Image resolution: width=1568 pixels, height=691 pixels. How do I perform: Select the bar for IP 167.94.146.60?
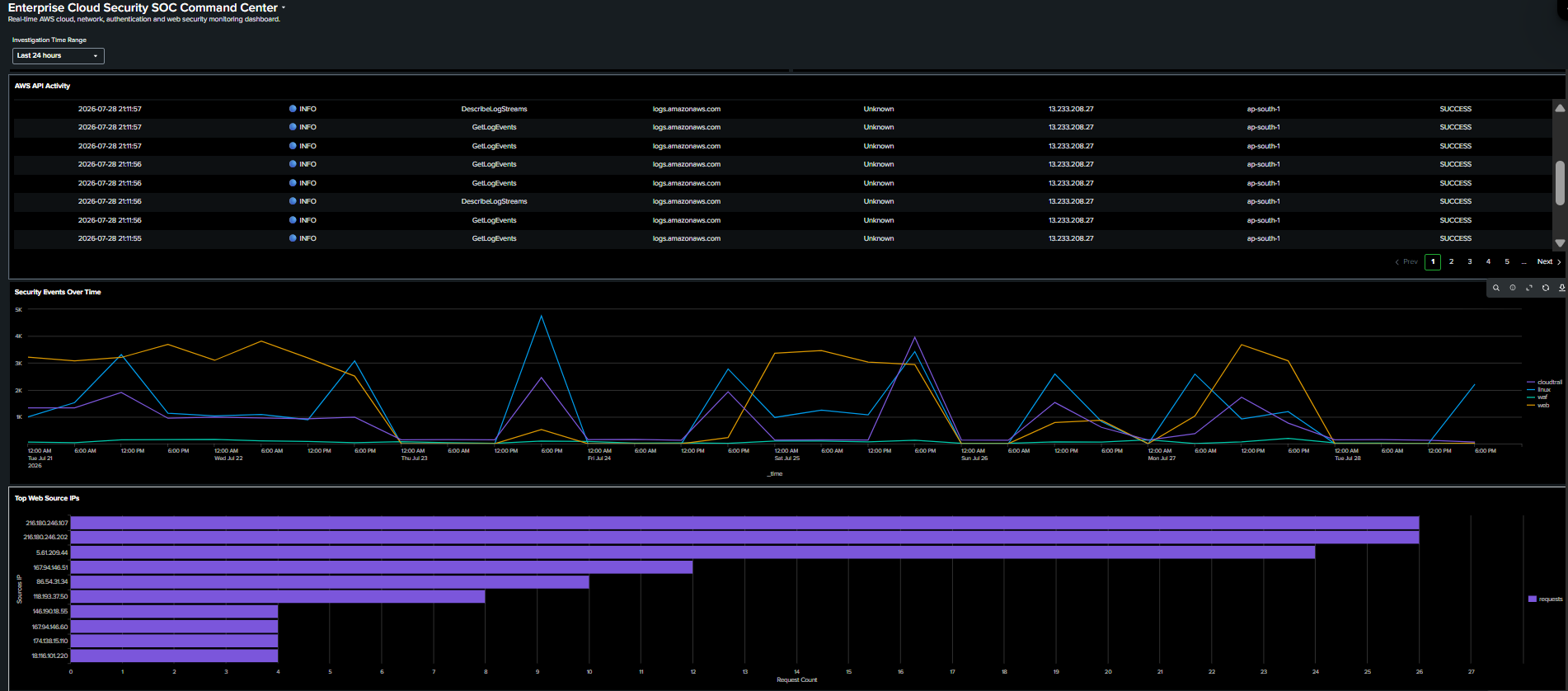click(174, 627)
